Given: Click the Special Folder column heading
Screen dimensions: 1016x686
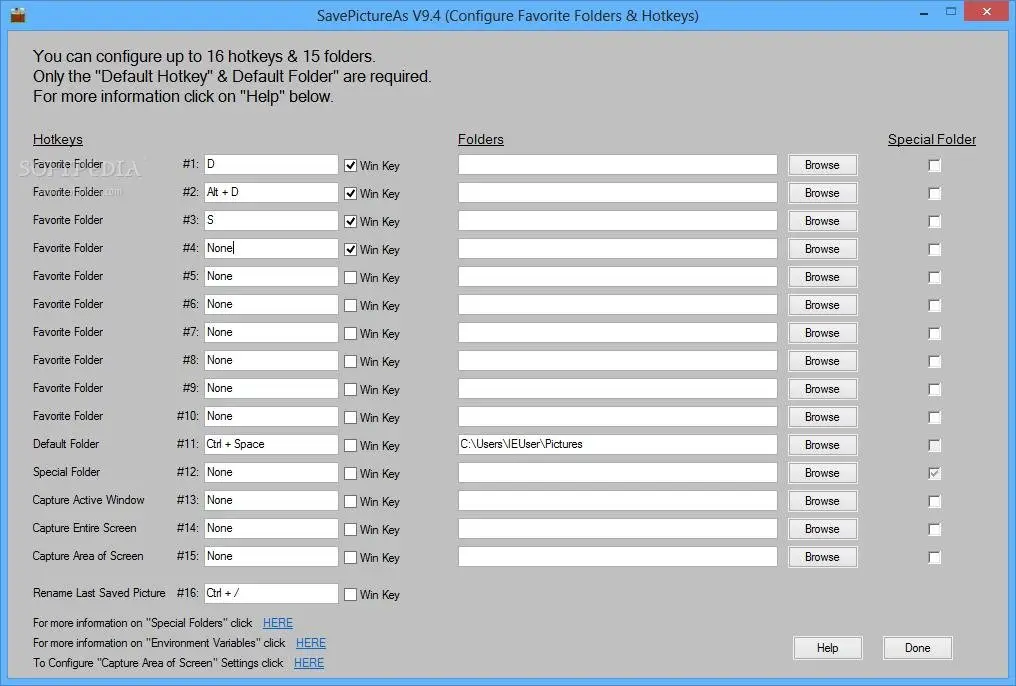Looking at the screenshot, I should [x=932, y=139].
